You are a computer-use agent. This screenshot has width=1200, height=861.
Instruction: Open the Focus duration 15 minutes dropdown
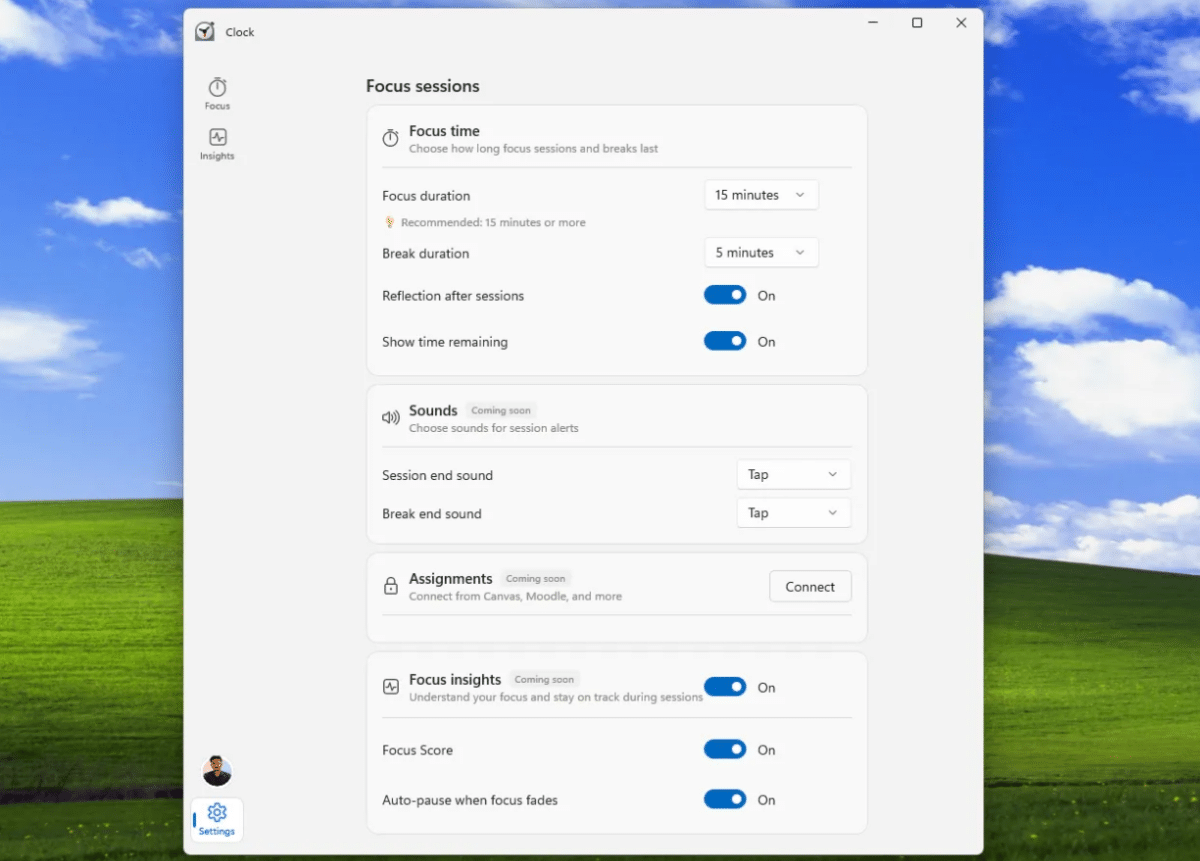point(761,195)
